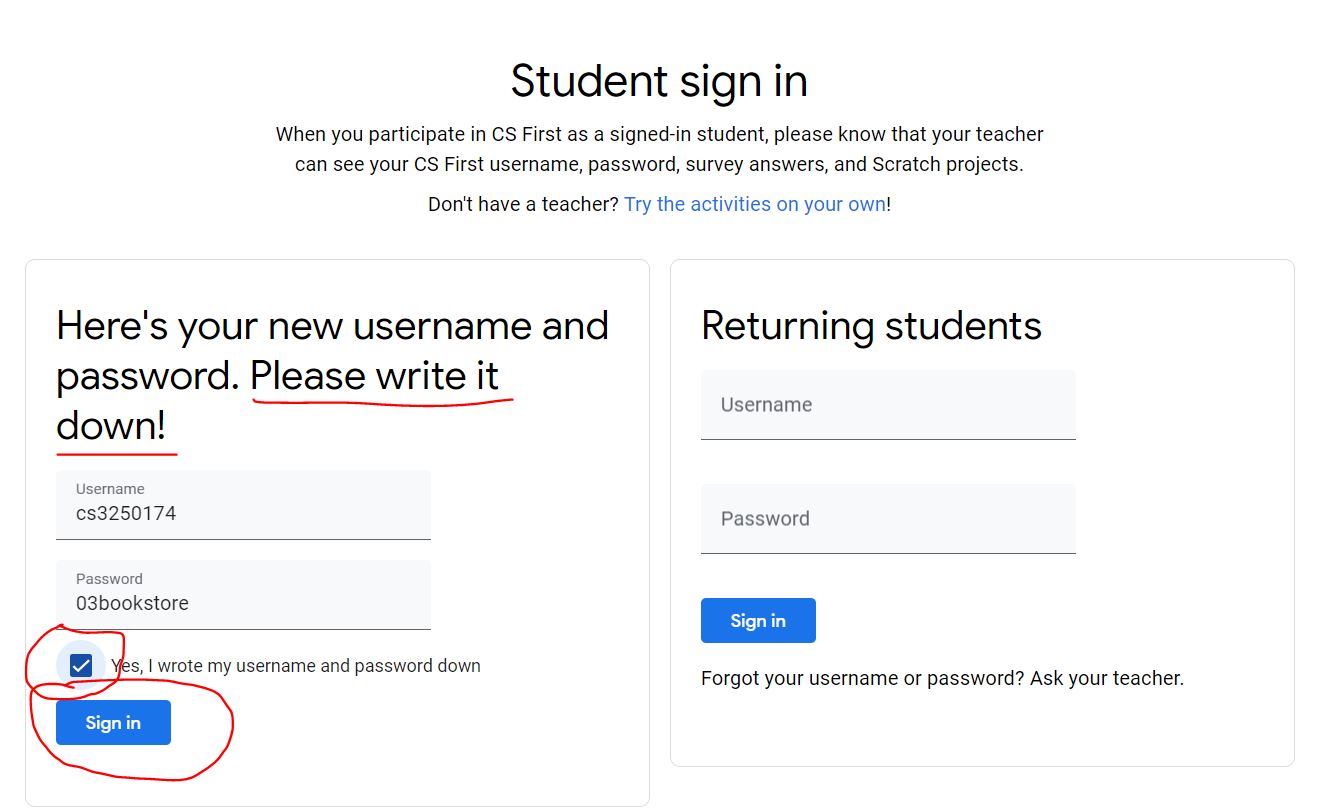Click the generated password 03bookstore
The width and height of the screenshot is (1320, 808).
tap(132, 604)
